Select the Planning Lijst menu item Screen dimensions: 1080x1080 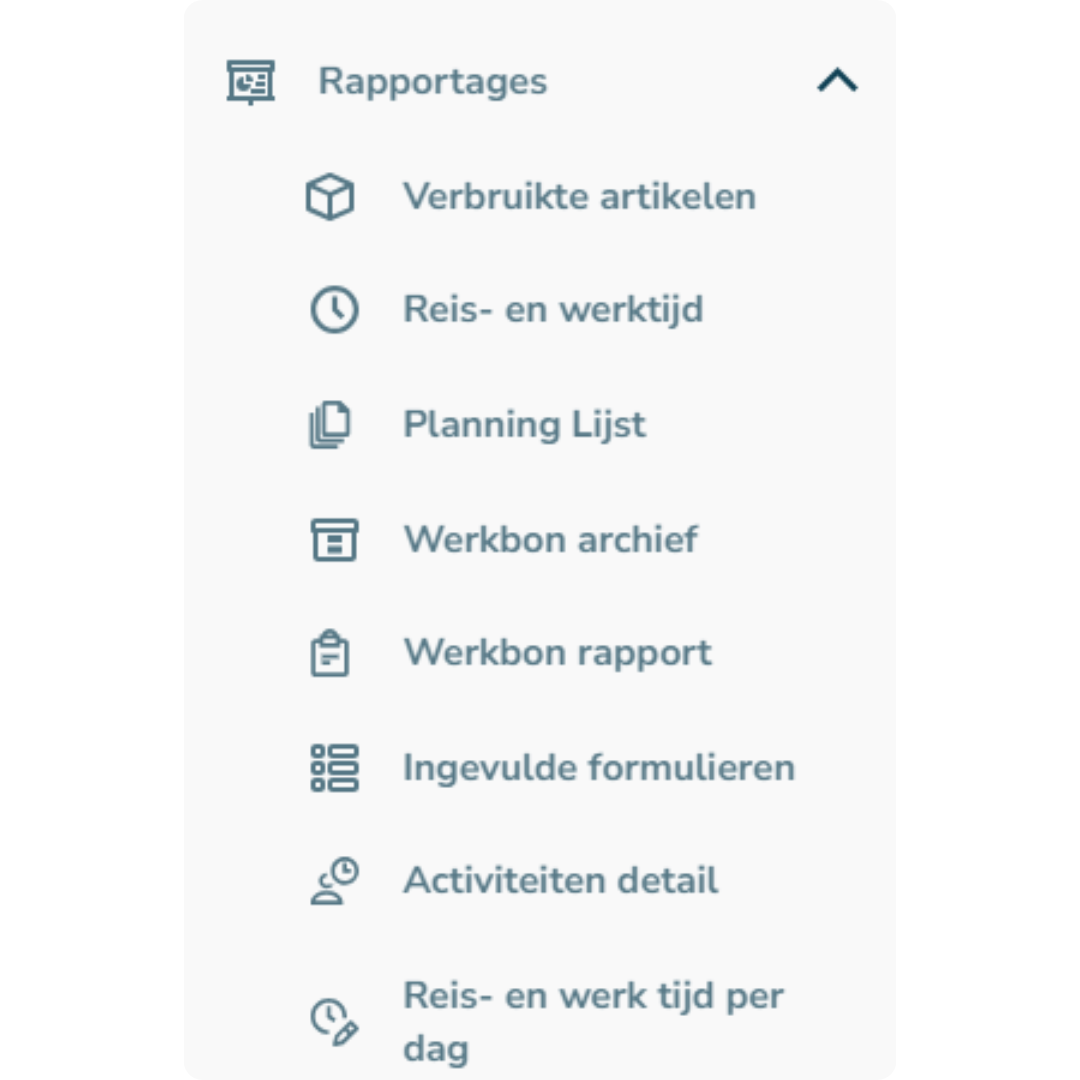tap(524, 425)
